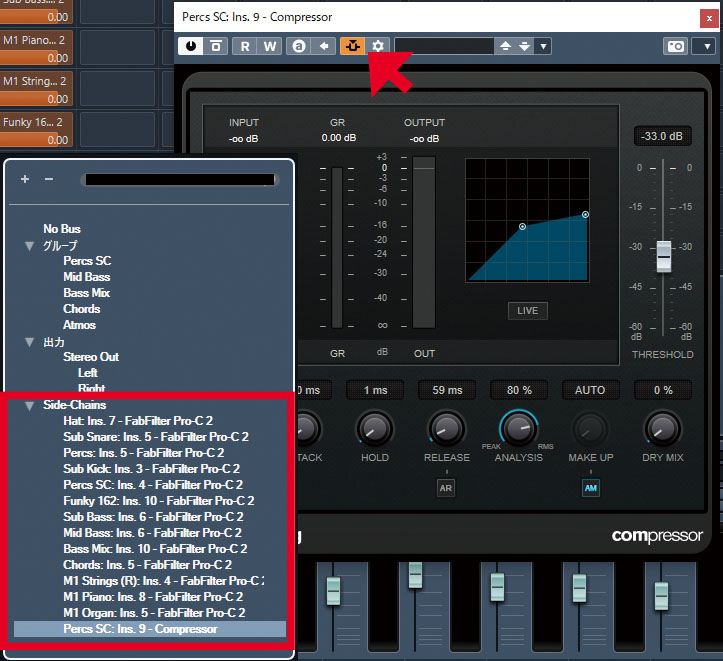
Task: Select Left channel under Stereo Out
Action: point(88,373)
